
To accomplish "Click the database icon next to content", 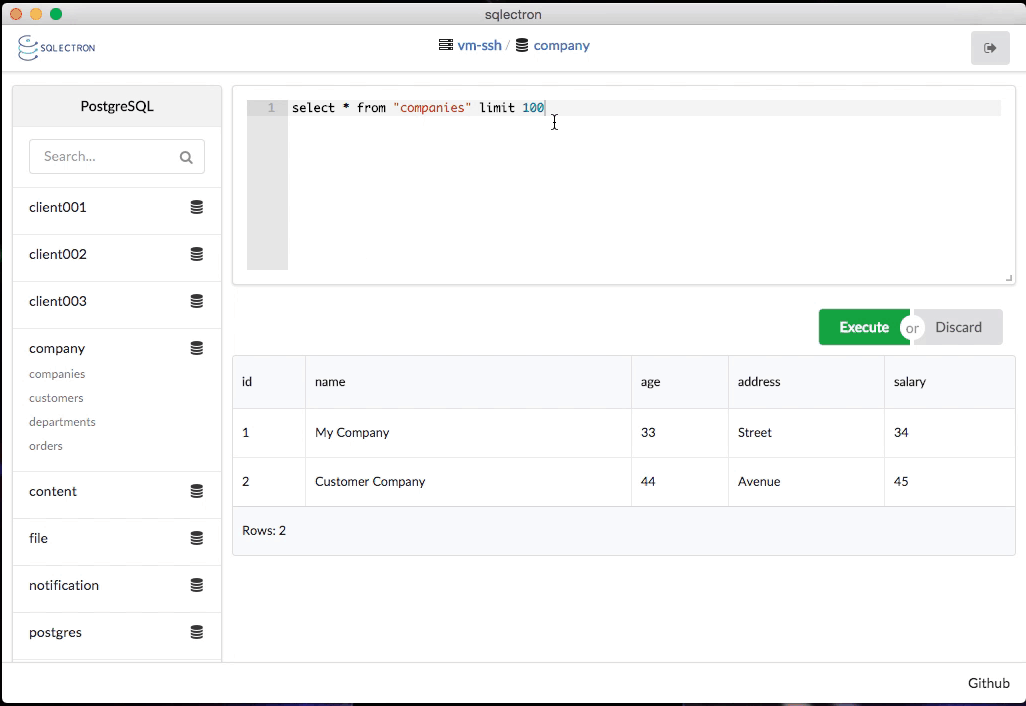I will (197, 491).
